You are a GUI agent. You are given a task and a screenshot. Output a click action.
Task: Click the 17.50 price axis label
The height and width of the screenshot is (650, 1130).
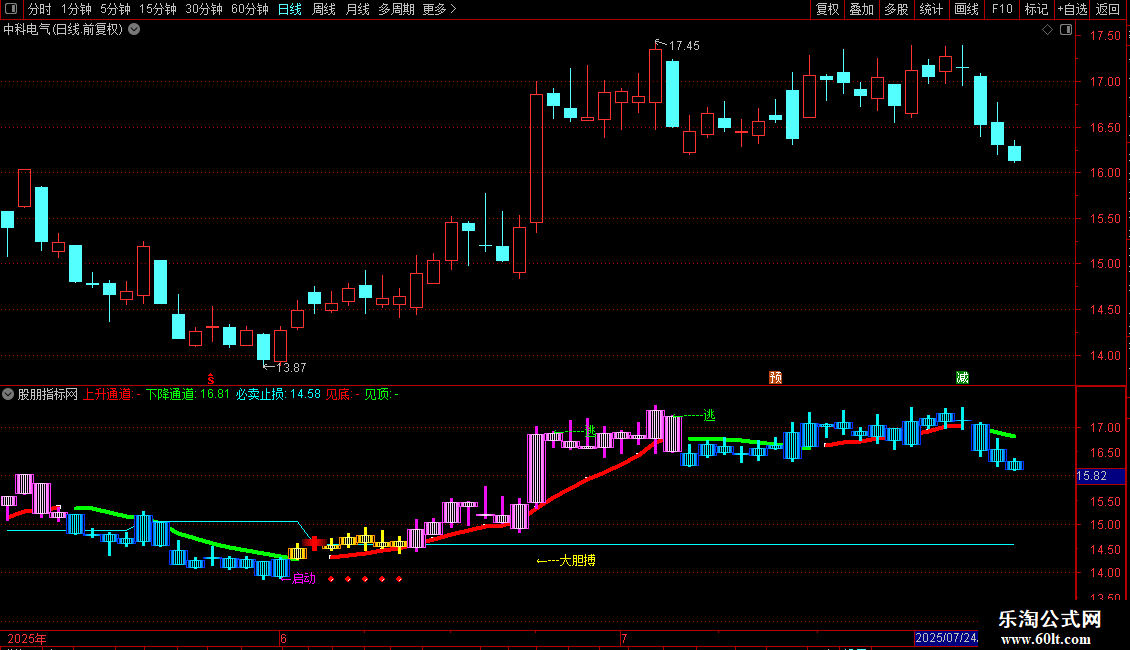(1105, 36)
